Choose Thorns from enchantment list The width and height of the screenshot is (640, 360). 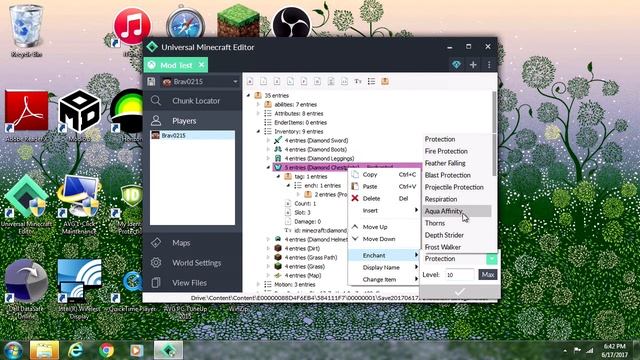click(456, 223)
